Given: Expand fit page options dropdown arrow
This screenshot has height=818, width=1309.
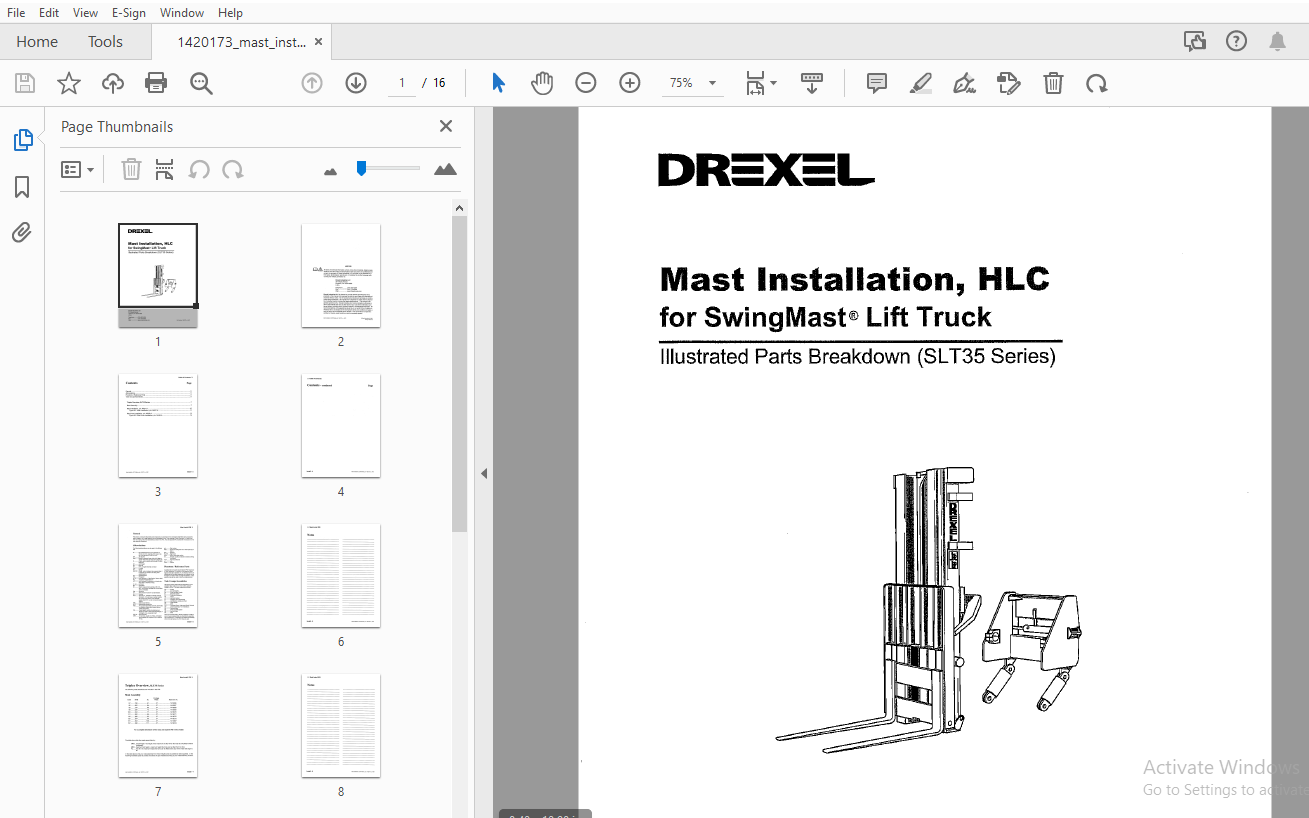Looking at the screenshot, I should click(773, 83).
